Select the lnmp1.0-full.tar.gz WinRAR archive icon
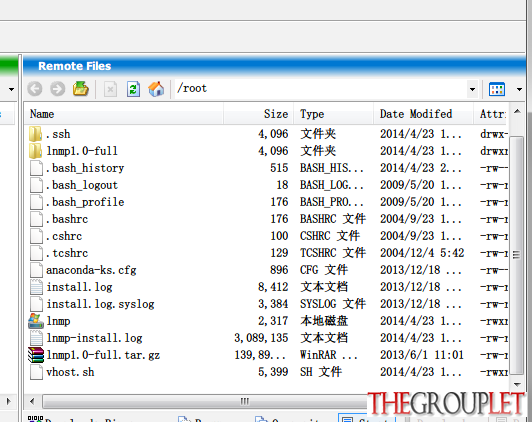 pos(36,355)
